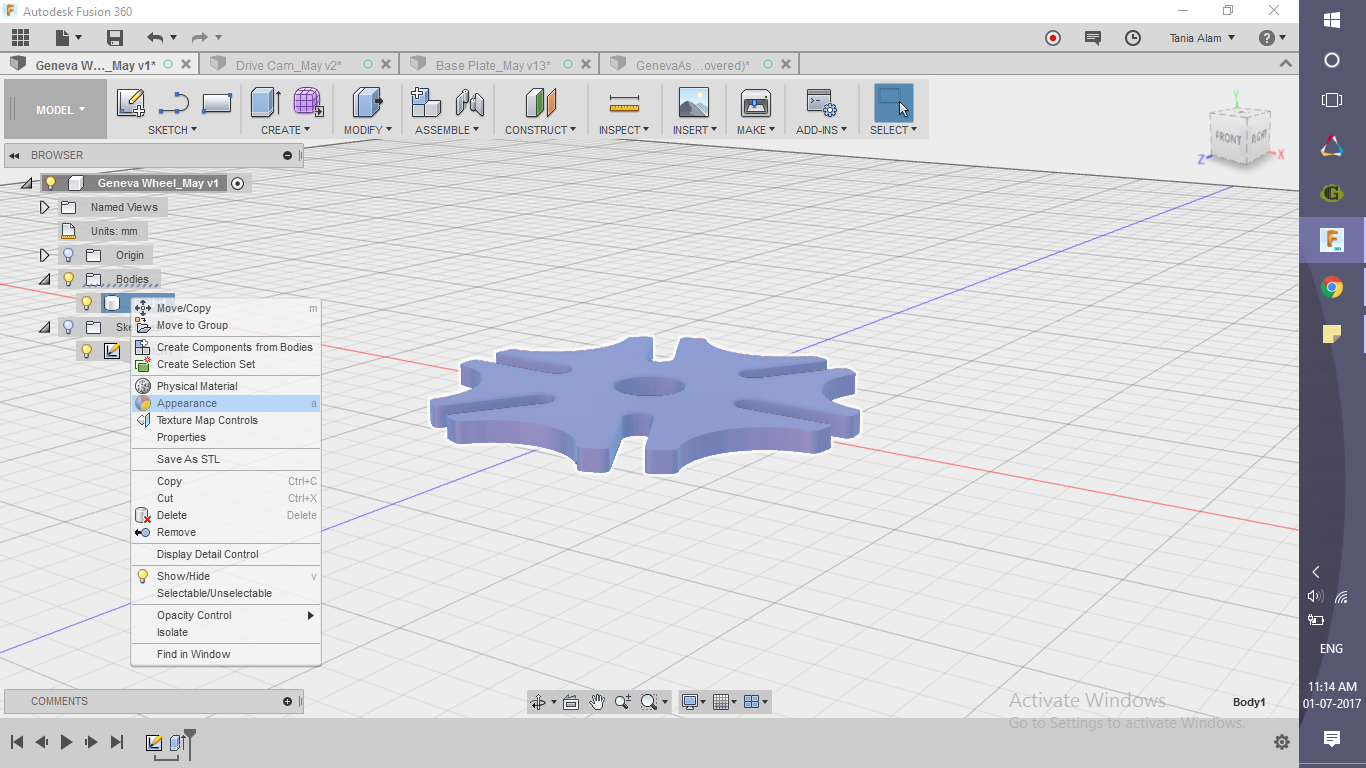Select the New Component assemble tool
Image resolution: width=1366 pixels, height=768 pixels.
[x=427, y=103]
